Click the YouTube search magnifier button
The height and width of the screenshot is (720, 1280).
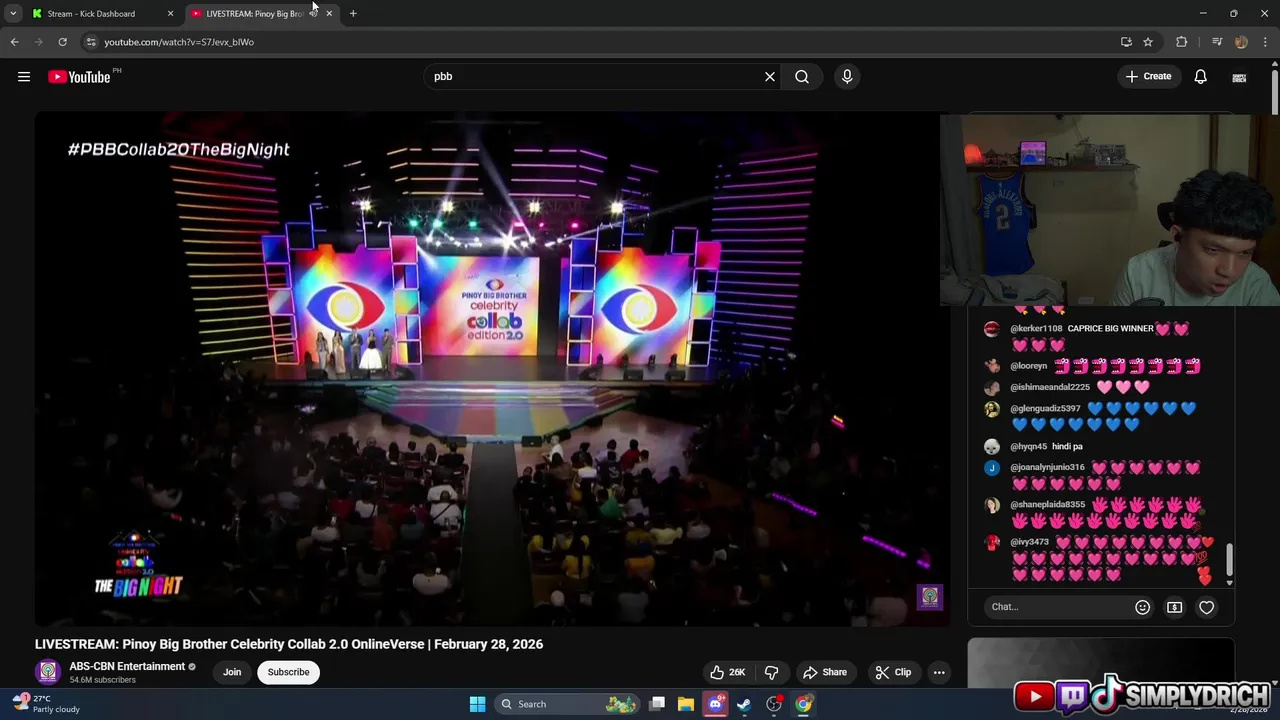pyautogui.click(x=802, y=77)
